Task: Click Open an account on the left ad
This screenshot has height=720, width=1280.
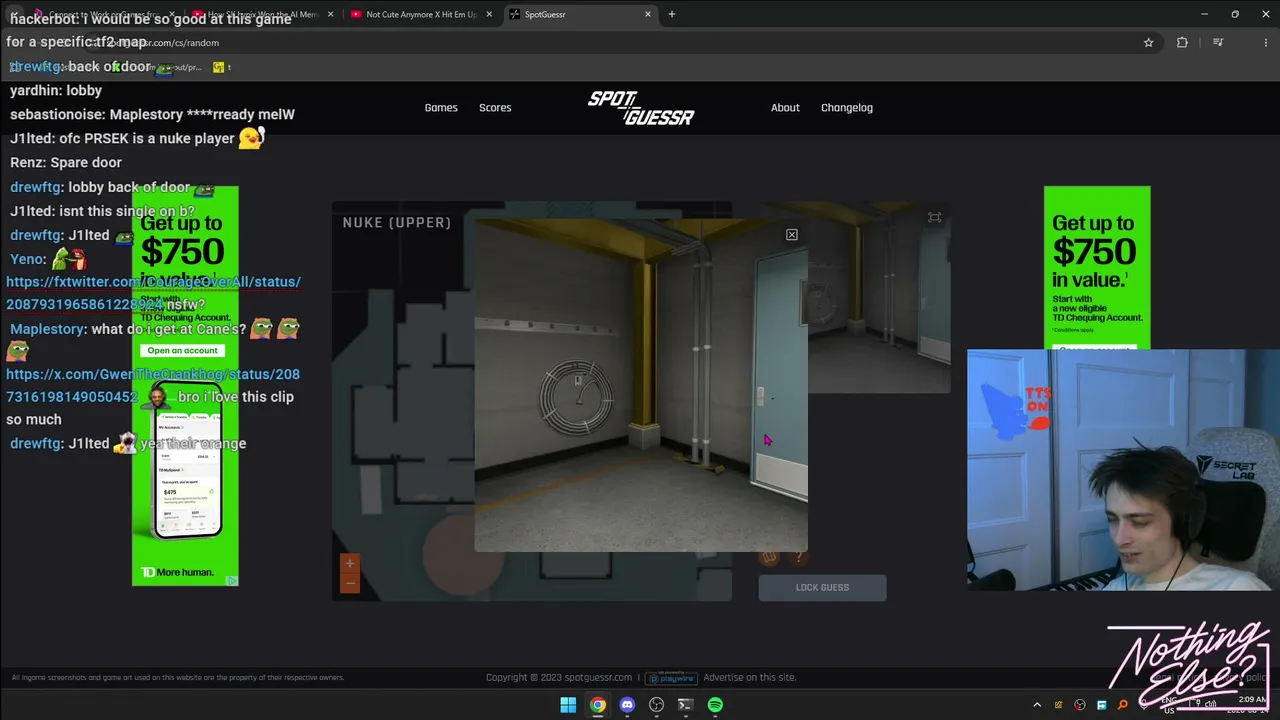Action: [182, 350]
